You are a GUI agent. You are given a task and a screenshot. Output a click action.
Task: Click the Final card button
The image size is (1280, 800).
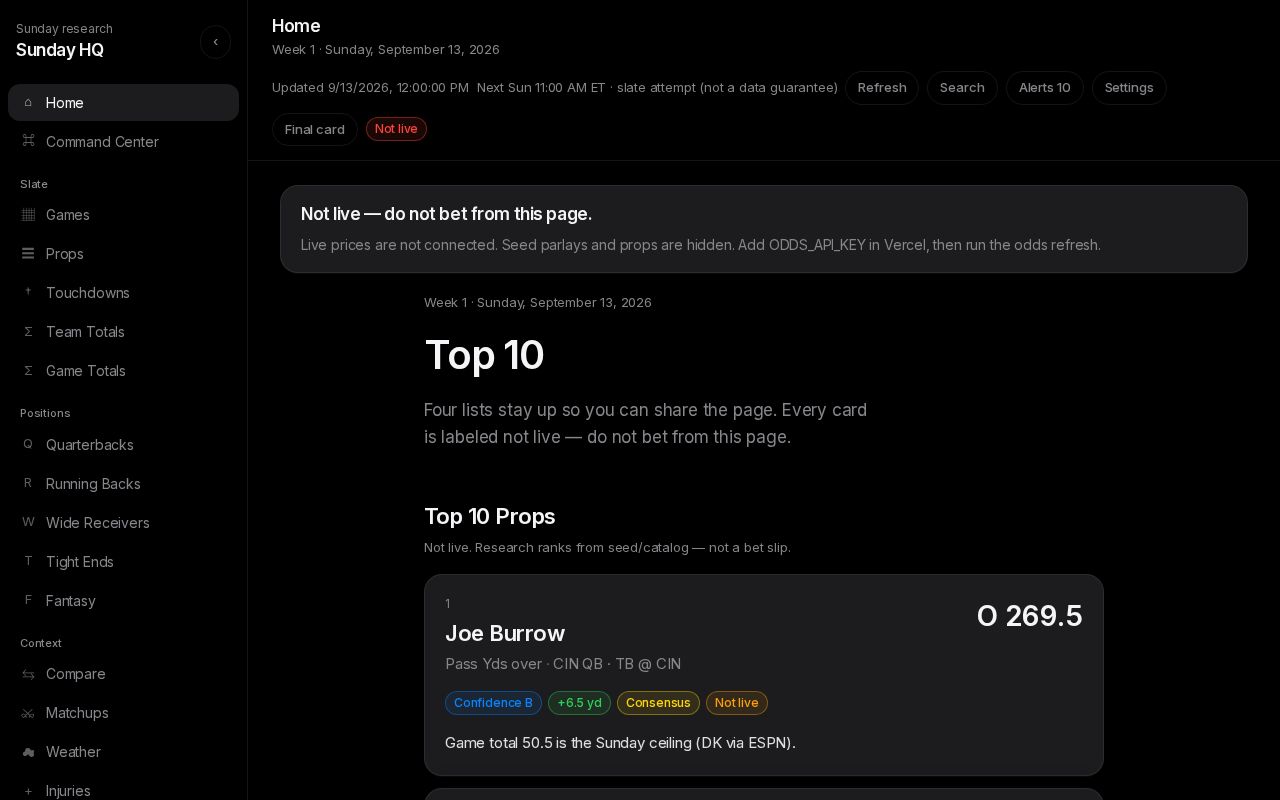point(315,129)
